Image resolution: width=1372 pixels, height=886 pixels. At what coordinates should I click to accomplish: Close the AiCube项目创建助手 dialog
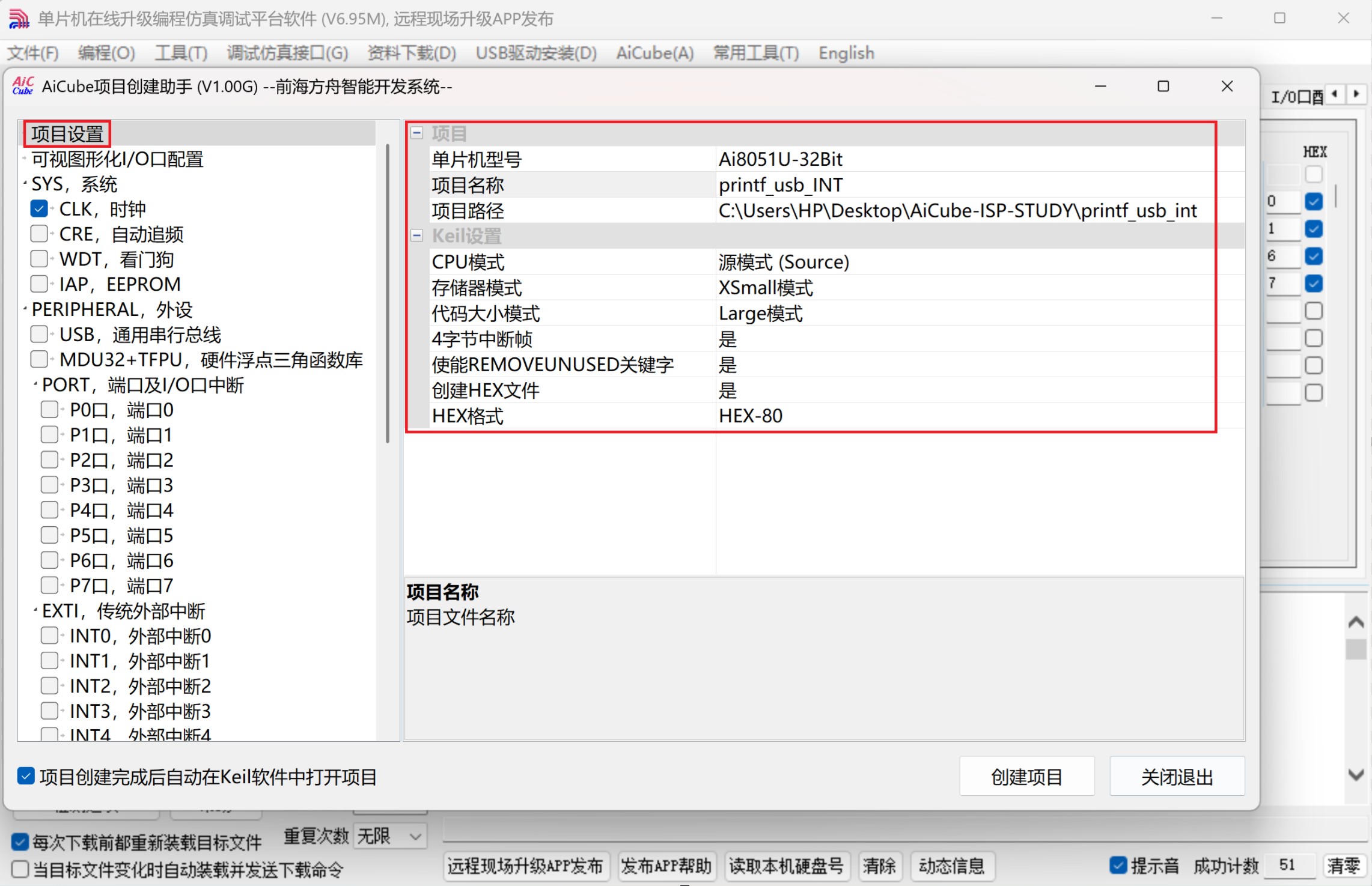1227,86
